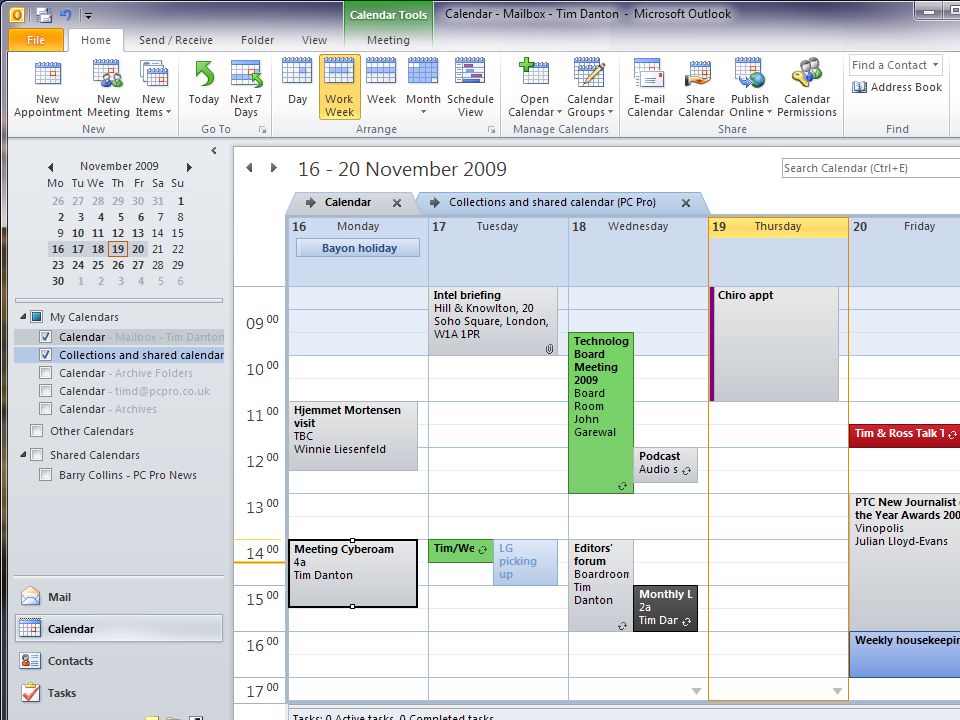Viewport: 960px width, 720px height.
Task: Close the Collections and shared calendar tab
Action: coord(686,203)
